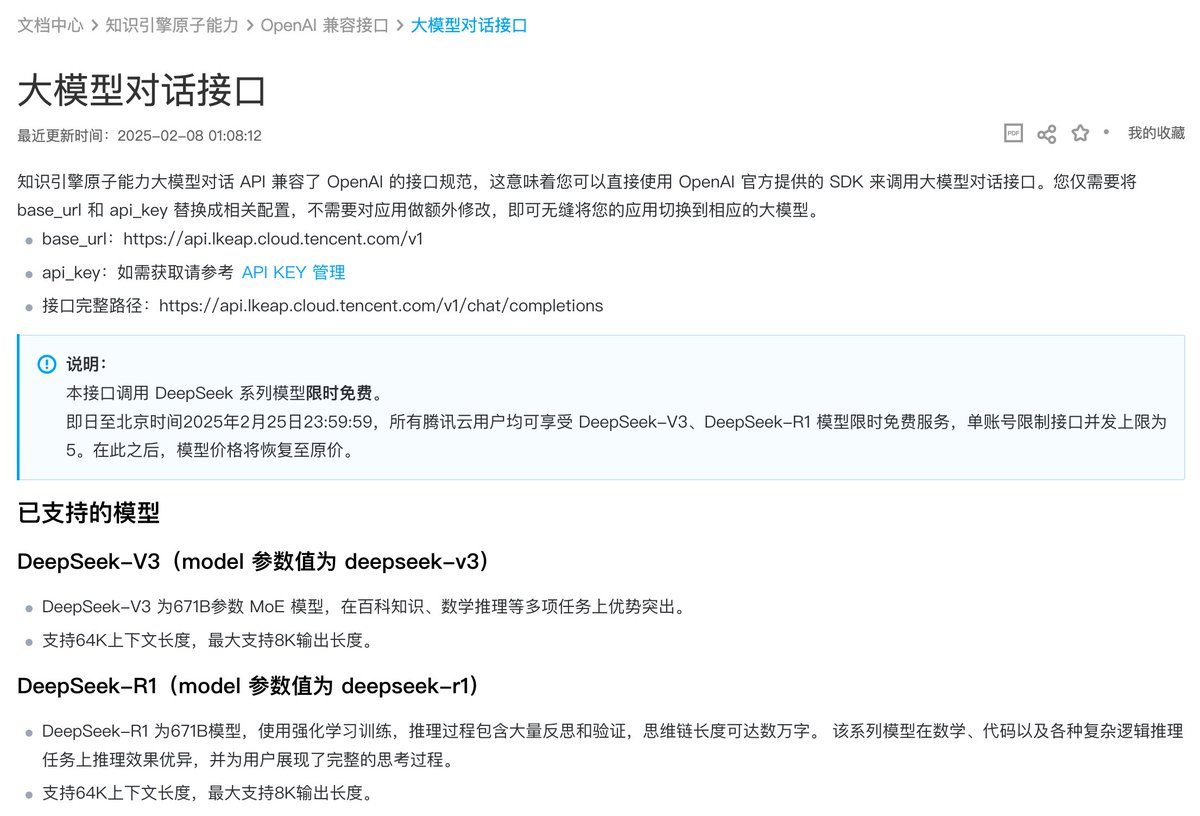Image resolution: width=1200 pixels, height=816 pixels.
Task: Click the 最近更新时间 timestamp text
Action: click(140, 135)
